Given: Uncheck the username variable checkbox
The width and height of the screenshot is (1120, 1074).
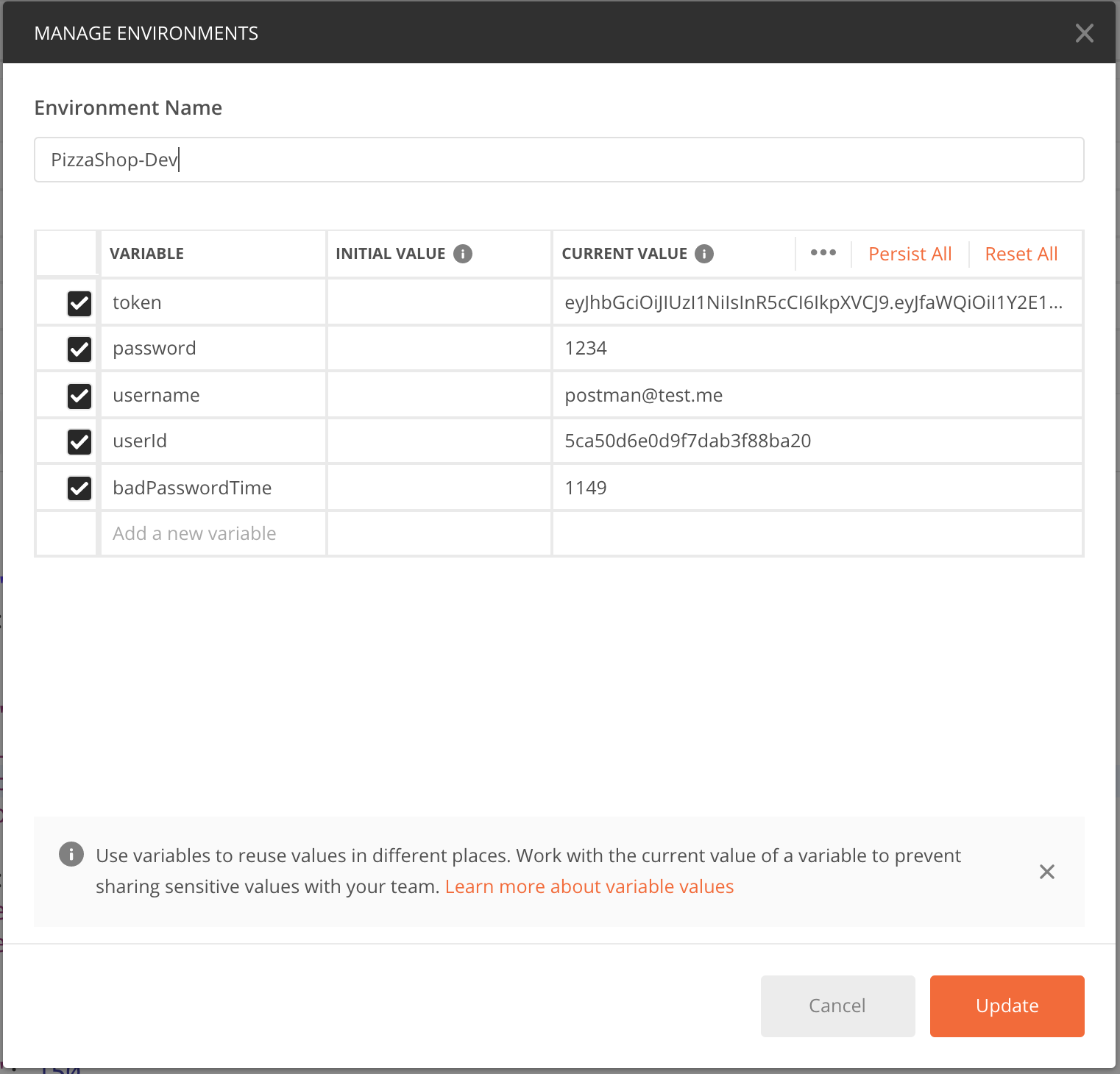Looking at the screenshot, I should 79,396.
